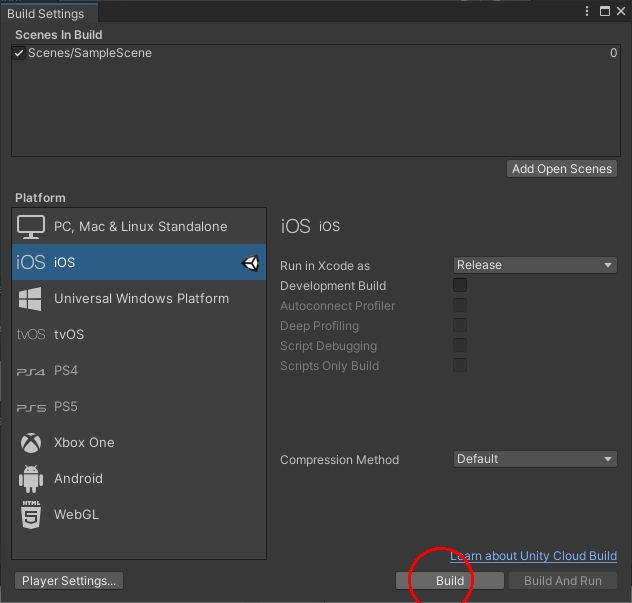Select Android platform label
632x603 pixels.
78,478
